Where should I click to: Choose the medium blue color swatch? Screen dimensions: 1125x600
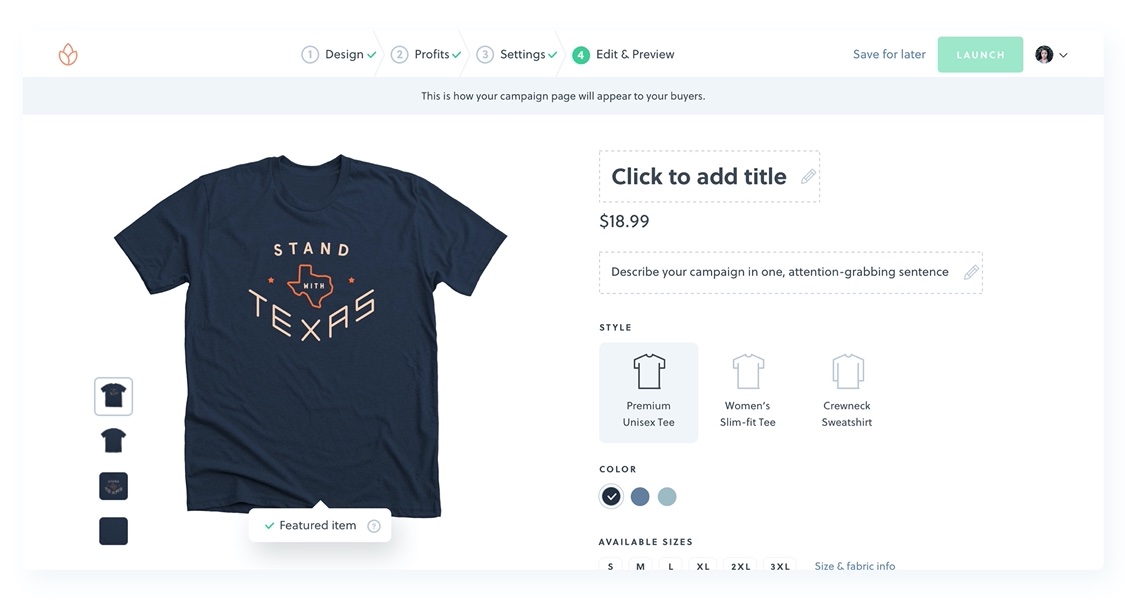click(640, 497)
